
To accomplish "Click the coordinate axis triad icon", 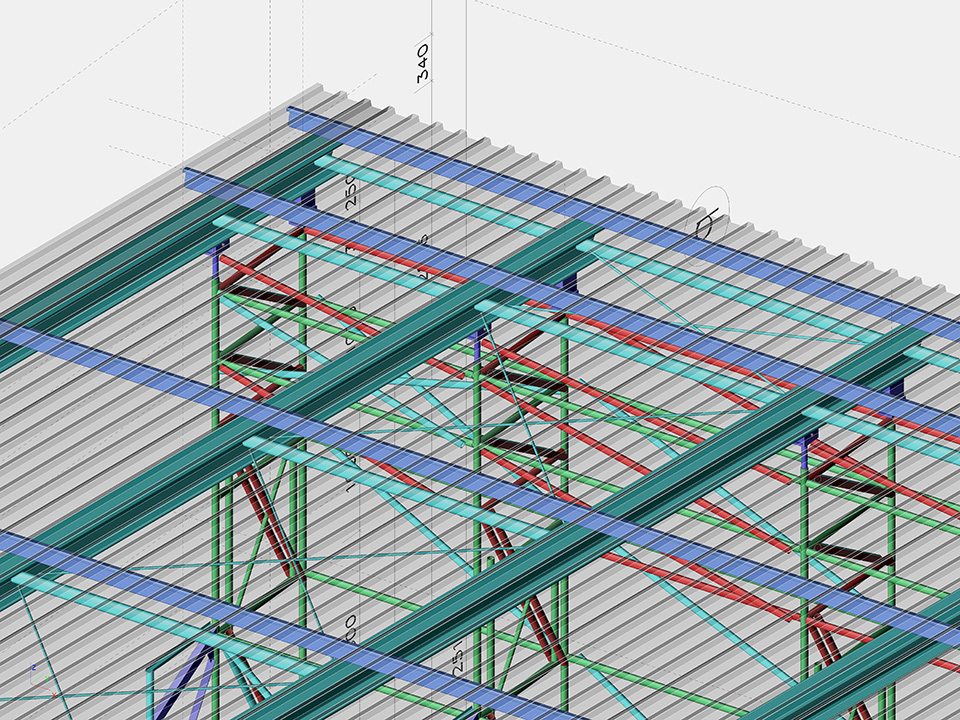I will point(34,673).
